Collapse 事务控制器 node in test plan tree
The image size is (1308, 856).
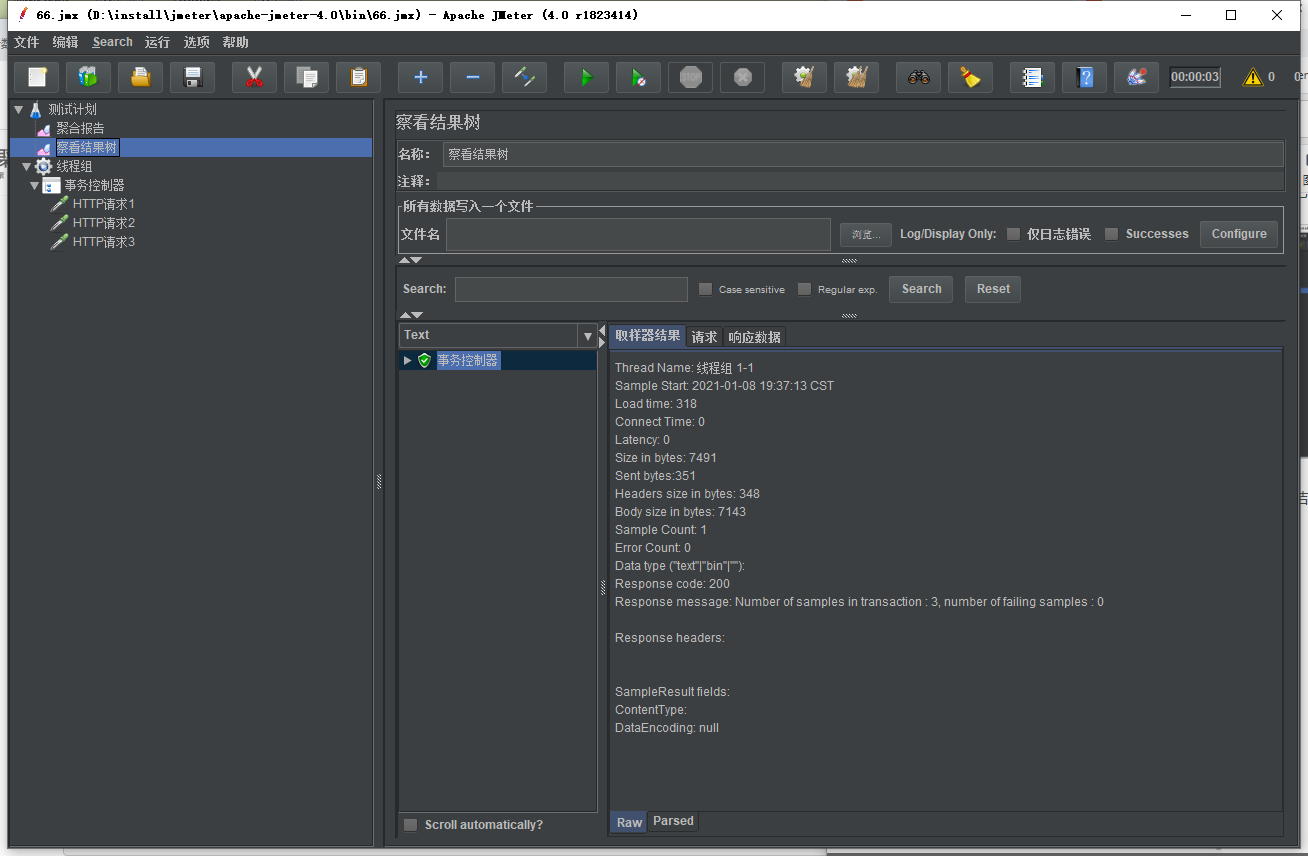click(x=35, y=185)
